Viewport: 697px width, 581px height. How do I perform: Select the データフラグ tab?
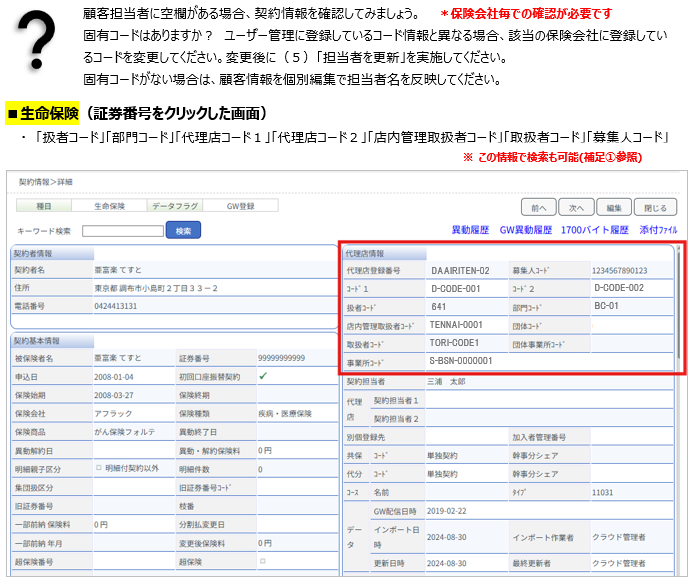pyautogui.click(x=175, y=206)
